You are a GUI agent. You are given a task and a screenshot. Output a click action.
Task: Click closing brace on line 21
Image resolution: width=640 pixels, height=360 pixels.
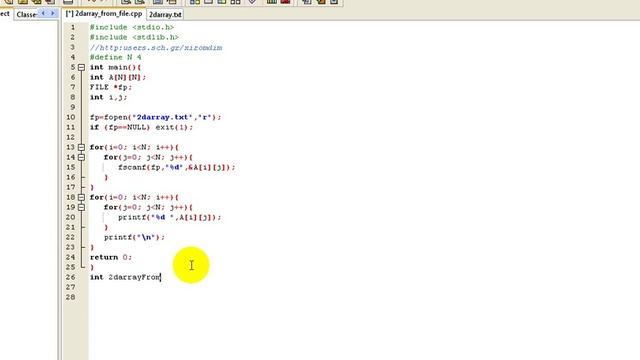coord(106,227)
